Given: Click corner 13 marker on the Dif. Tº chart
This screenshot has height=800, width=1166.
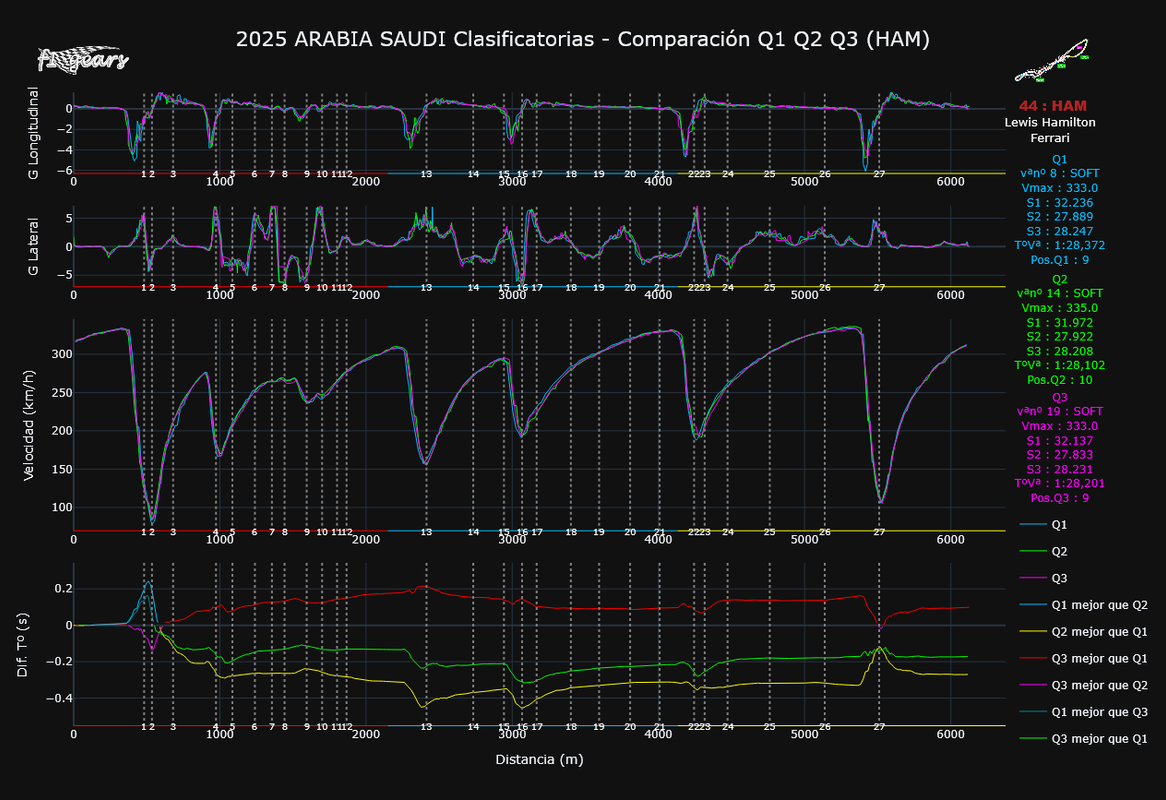Looking at the screenshot, I should [x=426, y=727].
